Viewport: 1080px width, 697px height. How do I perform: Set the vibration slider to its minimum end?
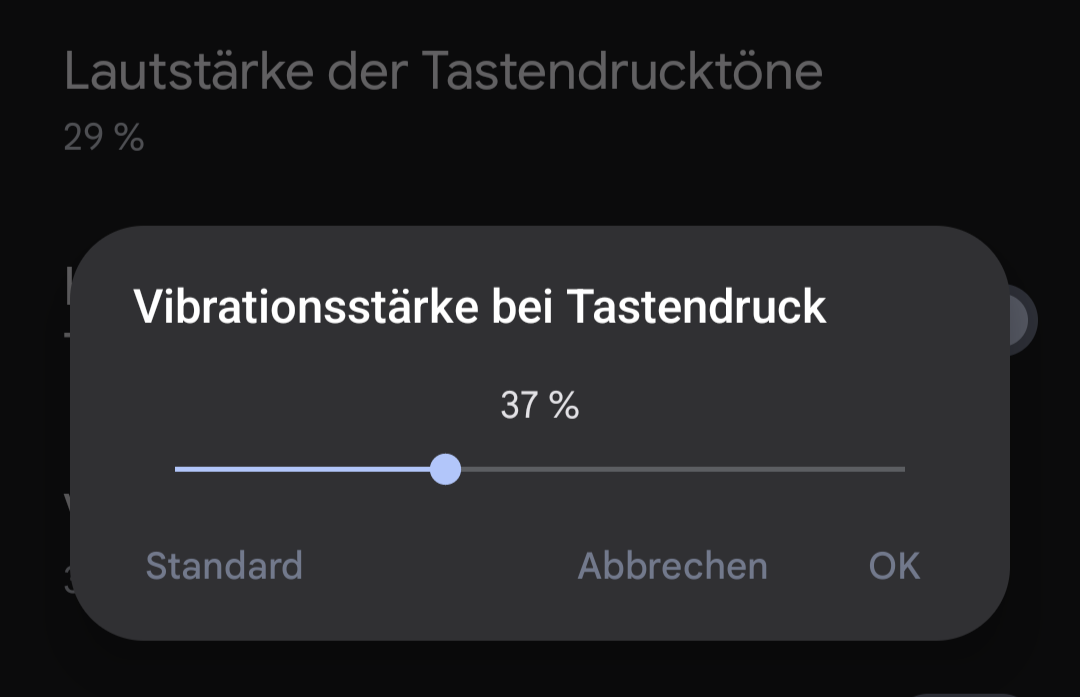(x=177, y=469)
